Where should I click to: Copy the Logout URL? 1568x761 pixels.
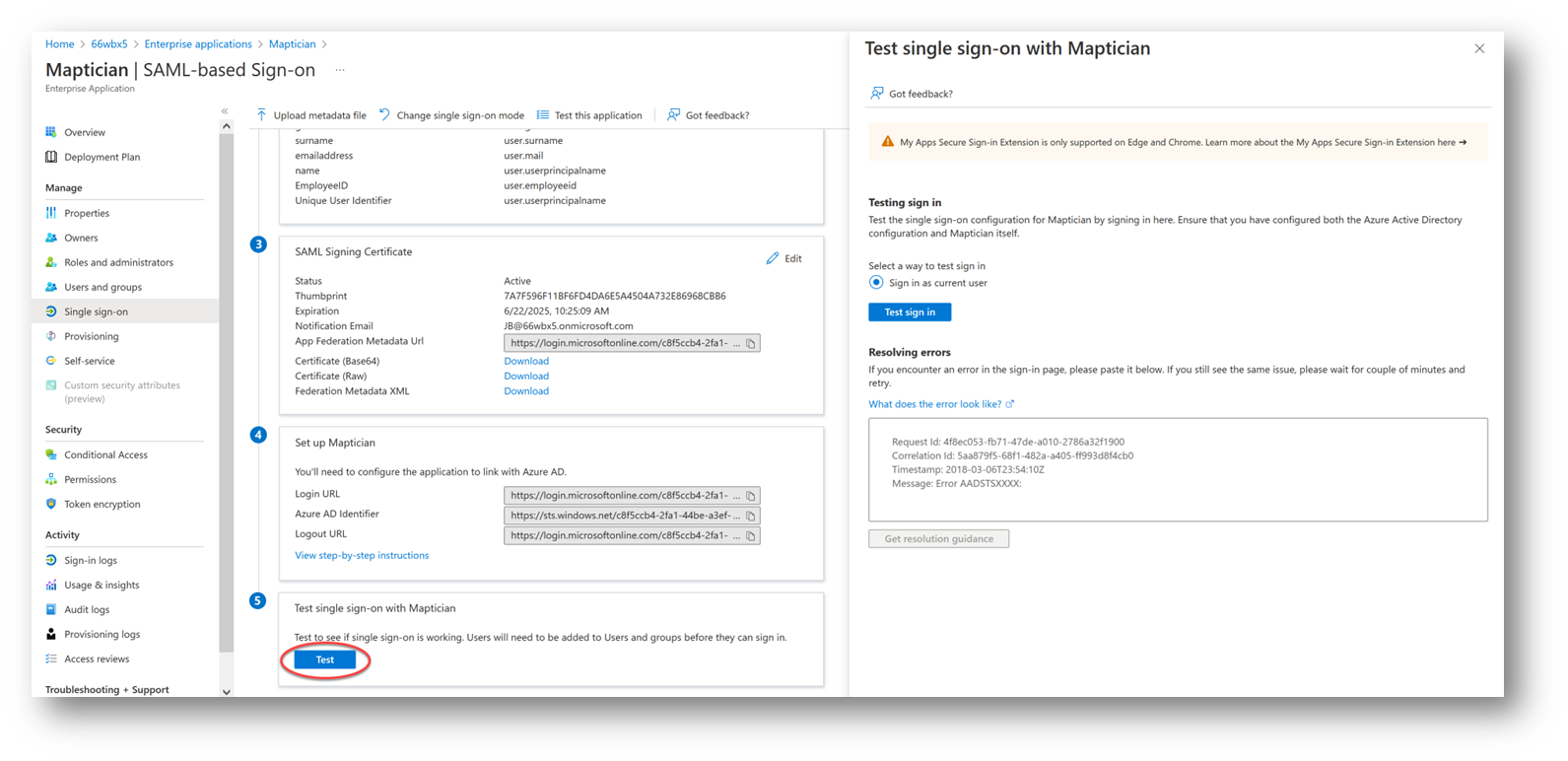751,536
